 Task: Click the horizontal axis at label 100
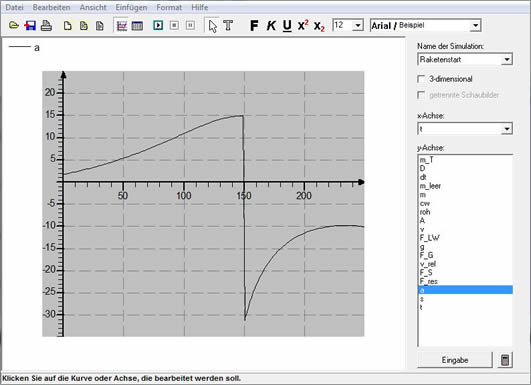[184, 196]
